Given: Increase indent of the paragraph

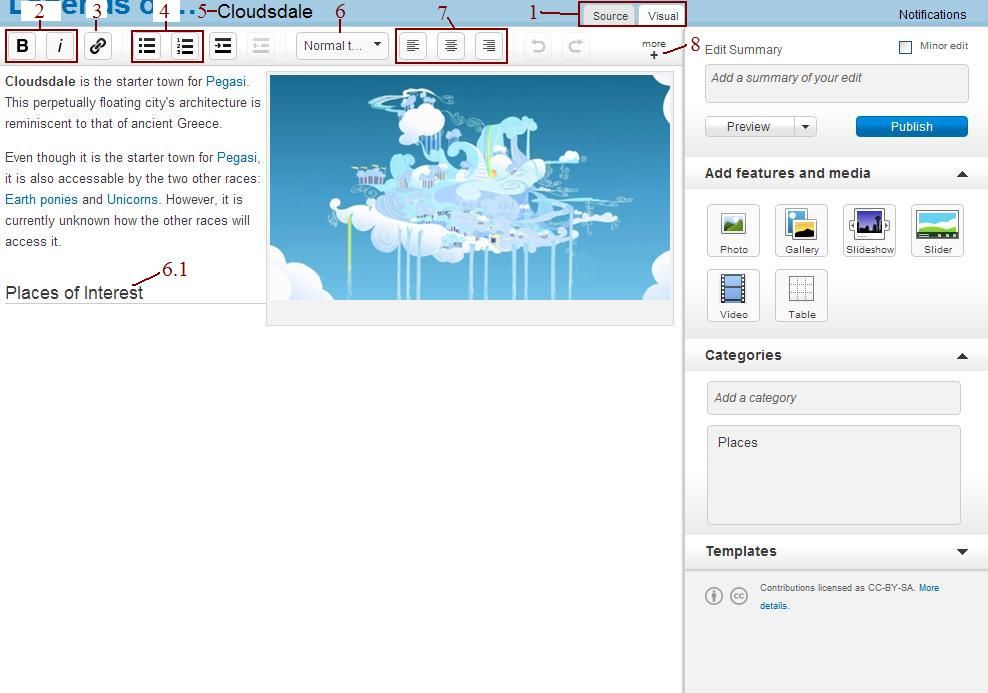Looking at the screenshot, I should (x=222, y=46).
